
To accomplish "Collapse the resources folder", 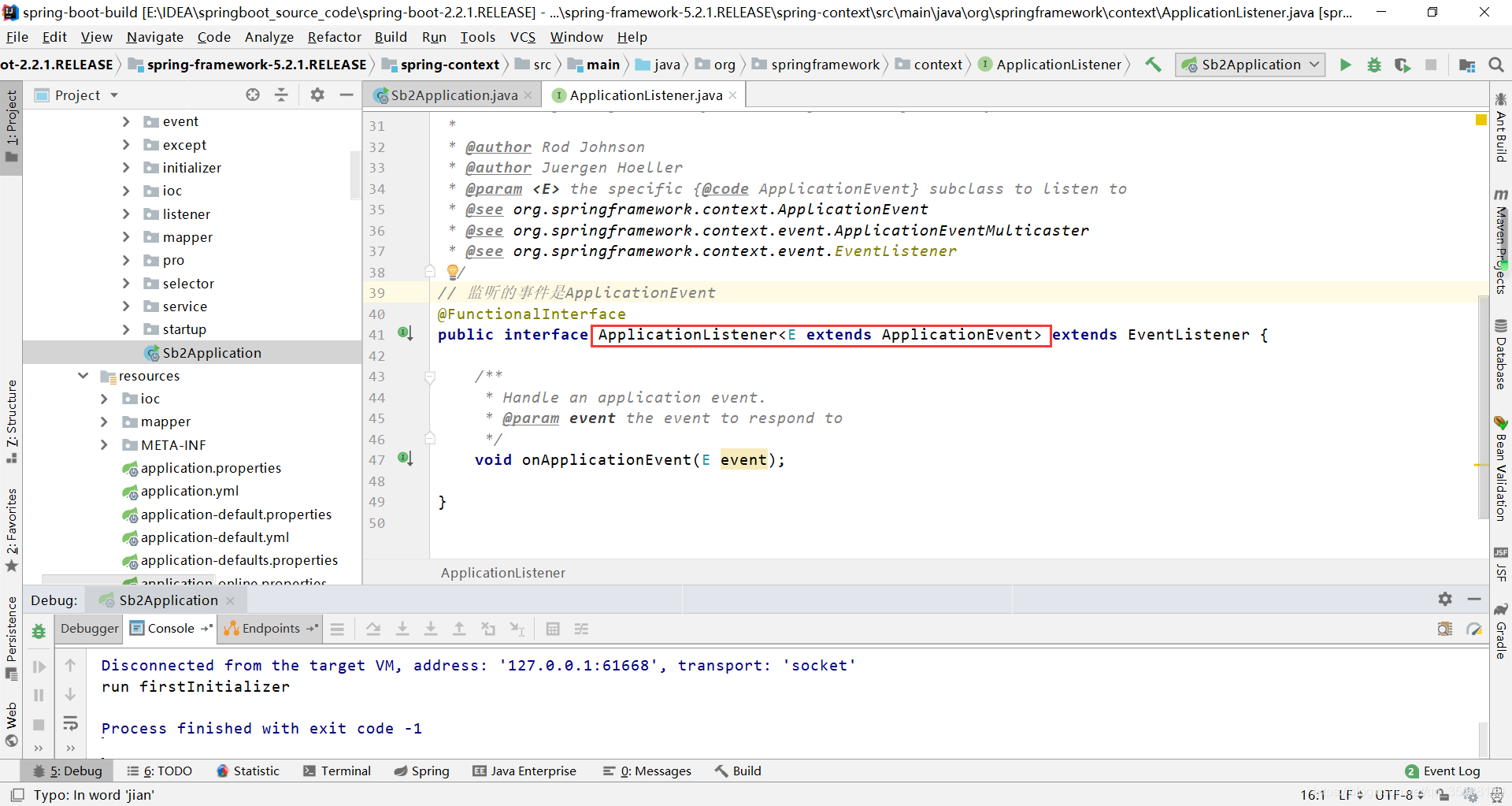I will 83,376.
